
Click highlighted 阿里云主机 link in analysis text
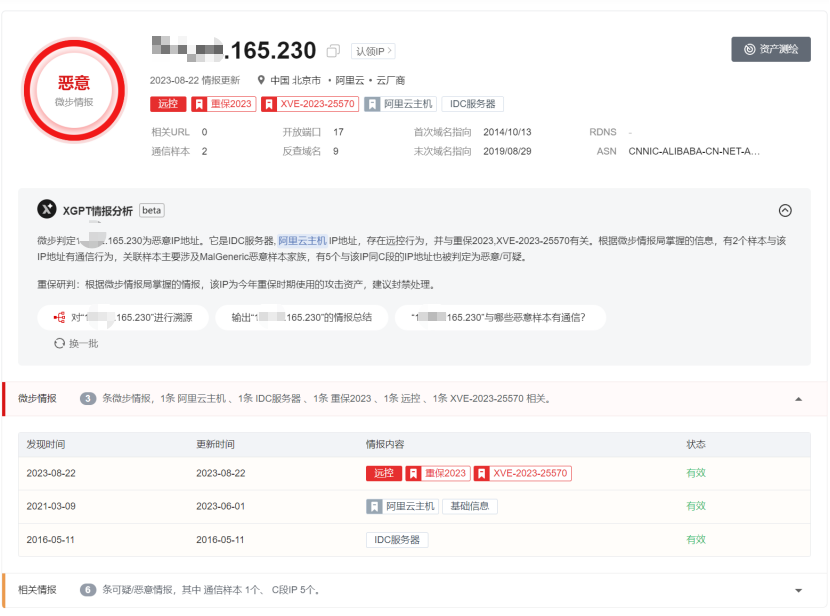pyautogui.click(x=303, y=240)
